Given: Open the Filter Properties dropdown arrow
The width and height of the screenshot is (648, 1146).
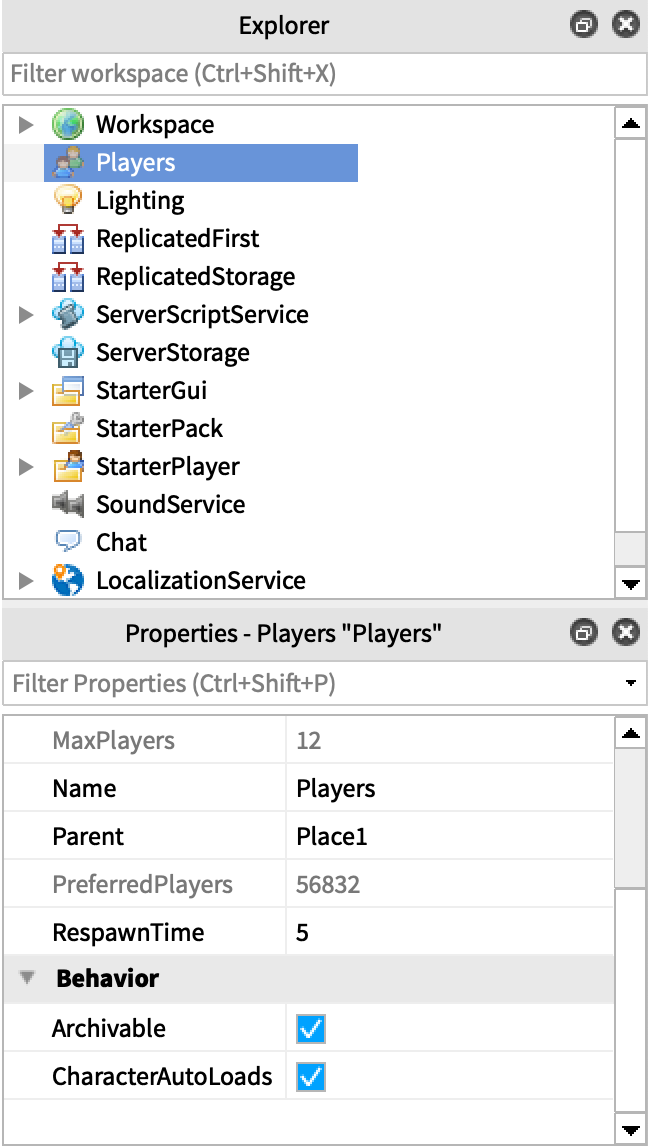Looking at the screenshot, I should pos(630,685).
